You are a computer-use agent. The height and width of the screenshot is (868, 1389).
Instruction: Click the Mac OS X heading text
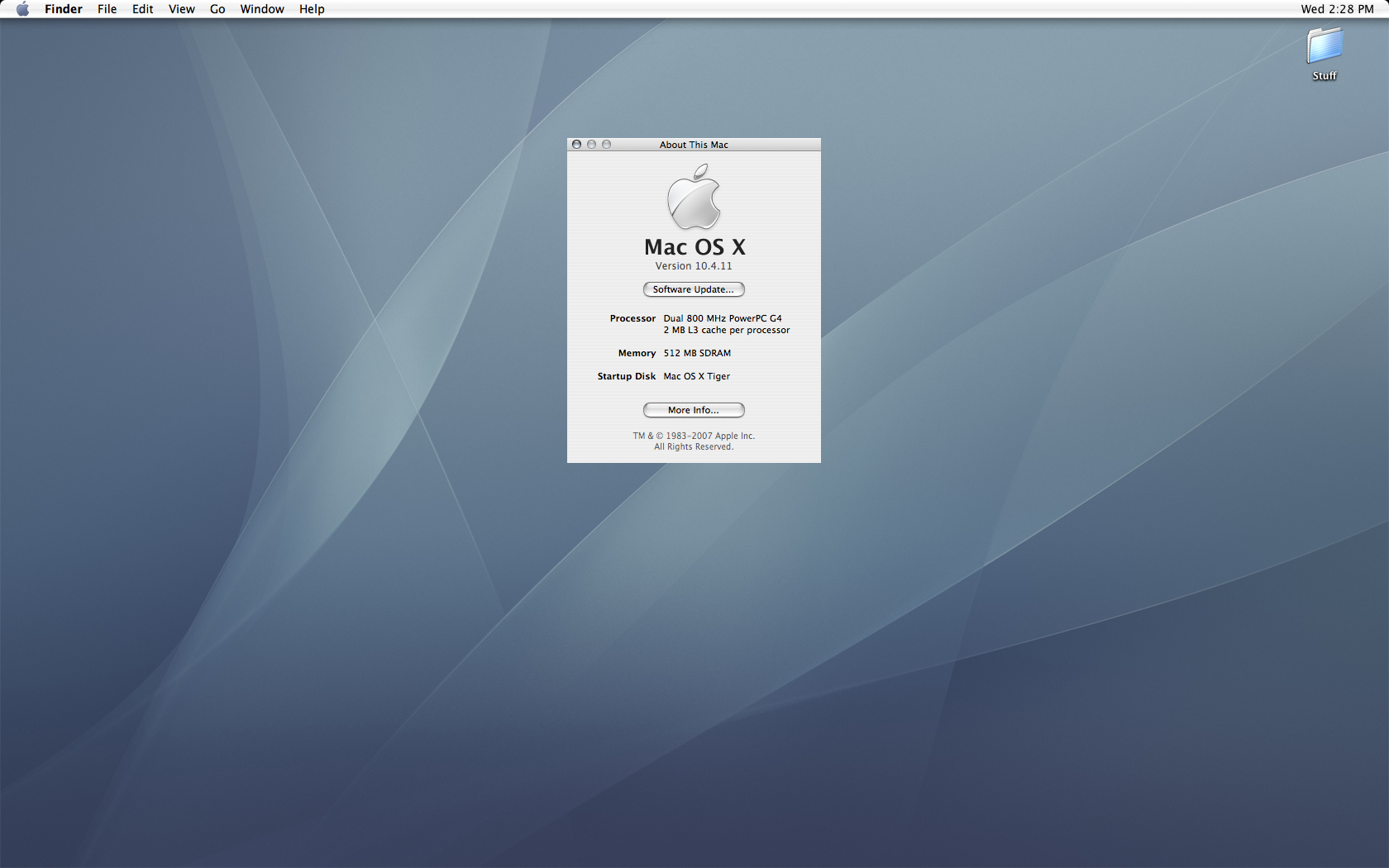(694, 247)
